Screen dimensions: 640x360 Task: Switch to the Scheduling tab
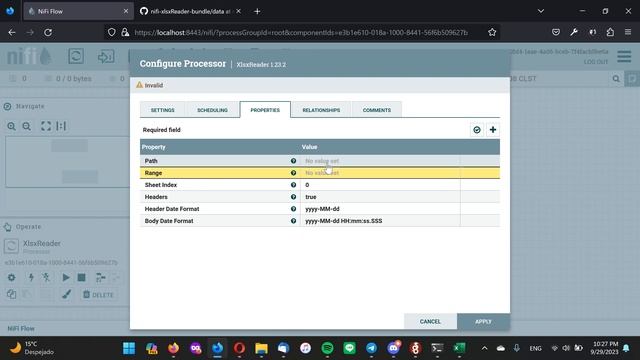(x=212, y=110)
